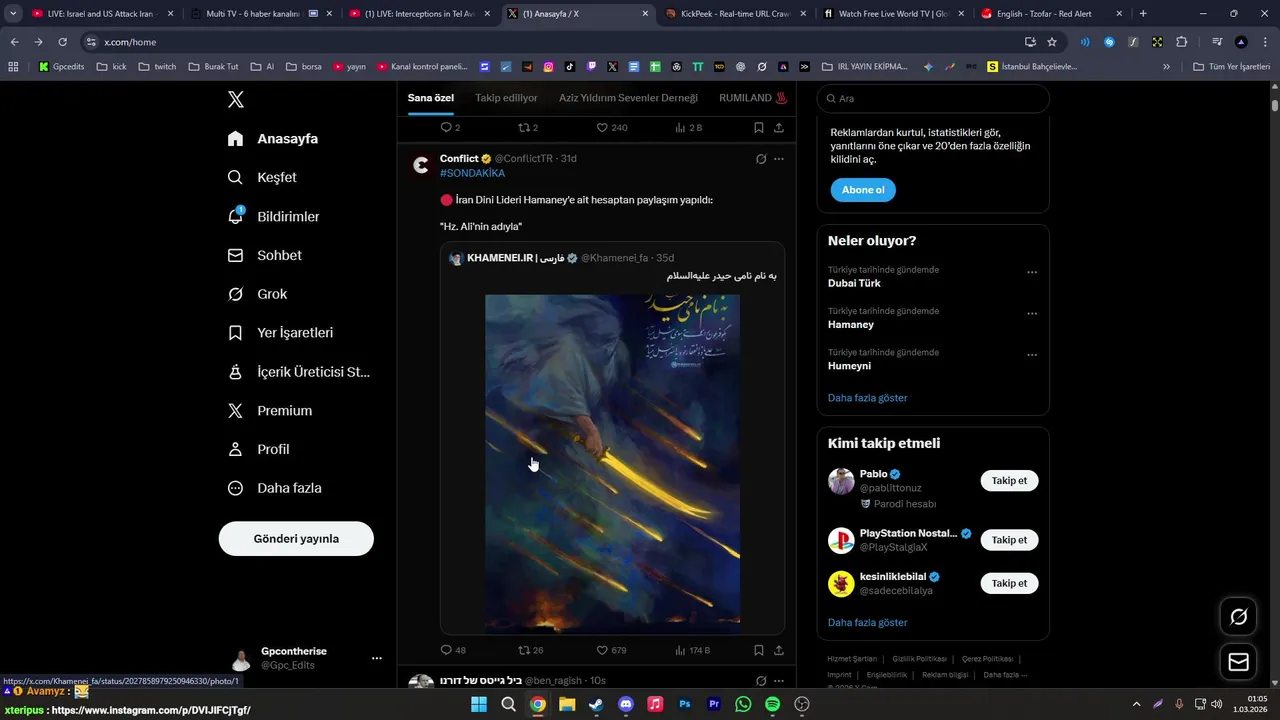
Task: Switch to the Sana özel tab
Action: 431,98
